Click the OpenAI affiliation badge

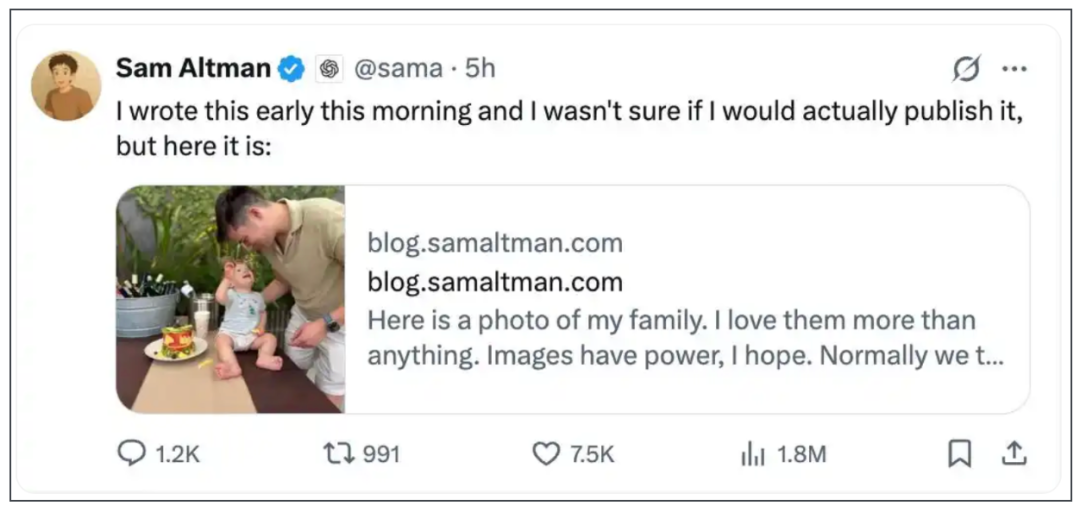(x=328, y=69)
